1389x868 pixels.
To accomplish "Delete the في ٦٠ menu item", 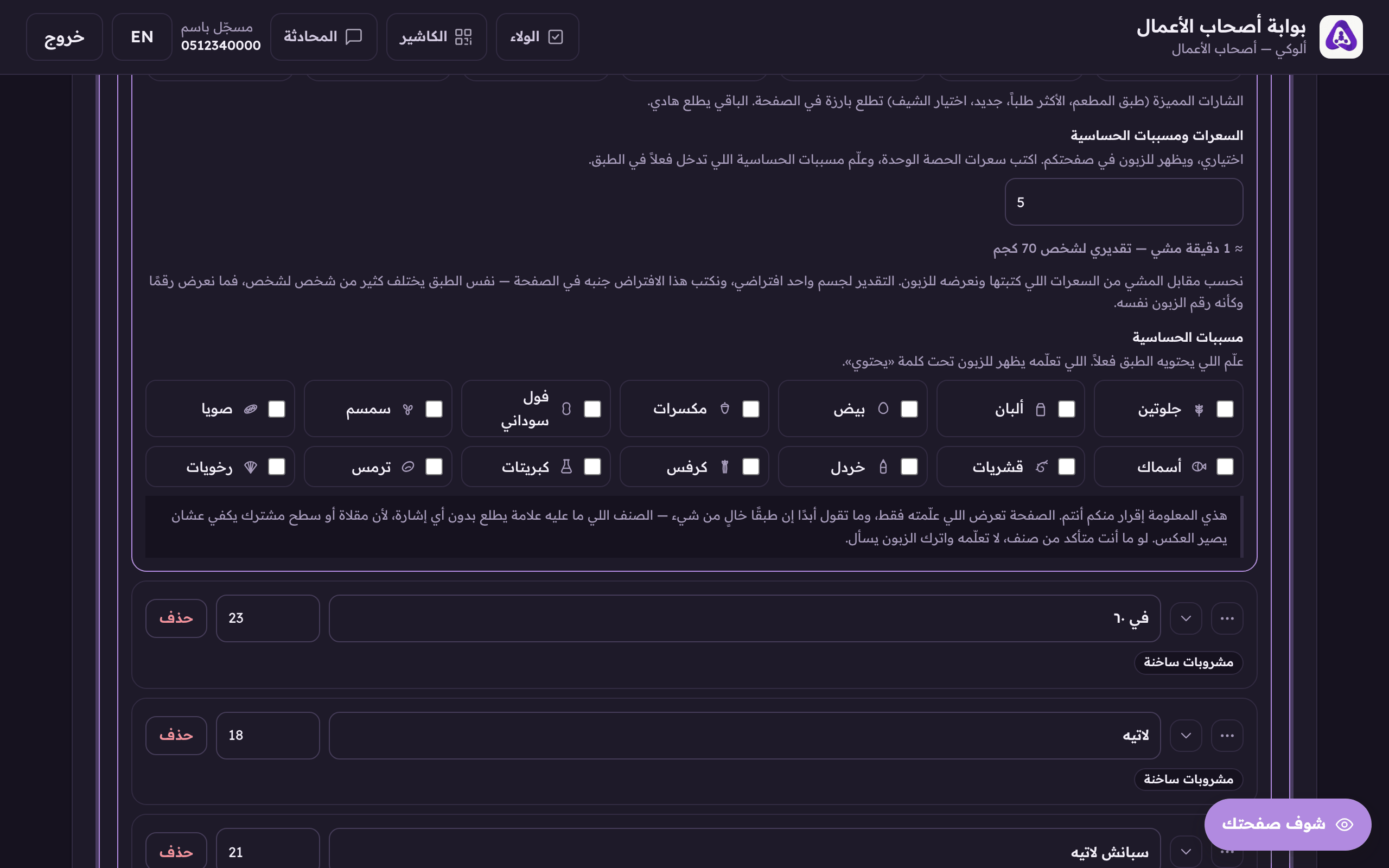I will [x=176, y=618].
